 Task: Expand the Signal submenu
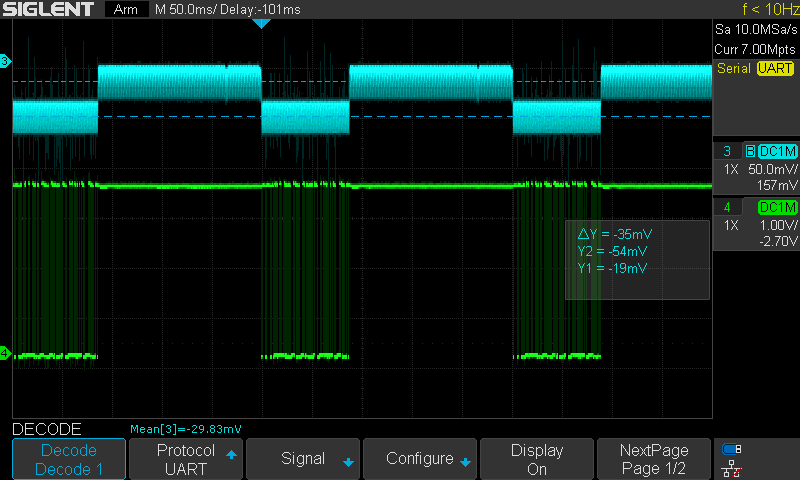coord(303,459)
